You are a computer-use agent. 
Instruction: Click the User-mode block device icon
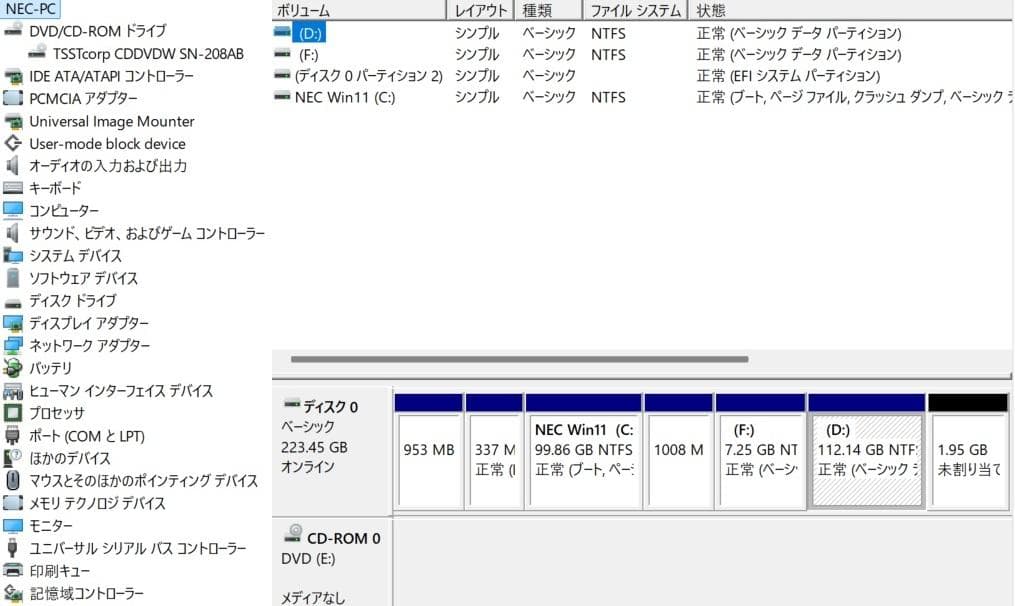pyautogui.click(x=14, y=143)
